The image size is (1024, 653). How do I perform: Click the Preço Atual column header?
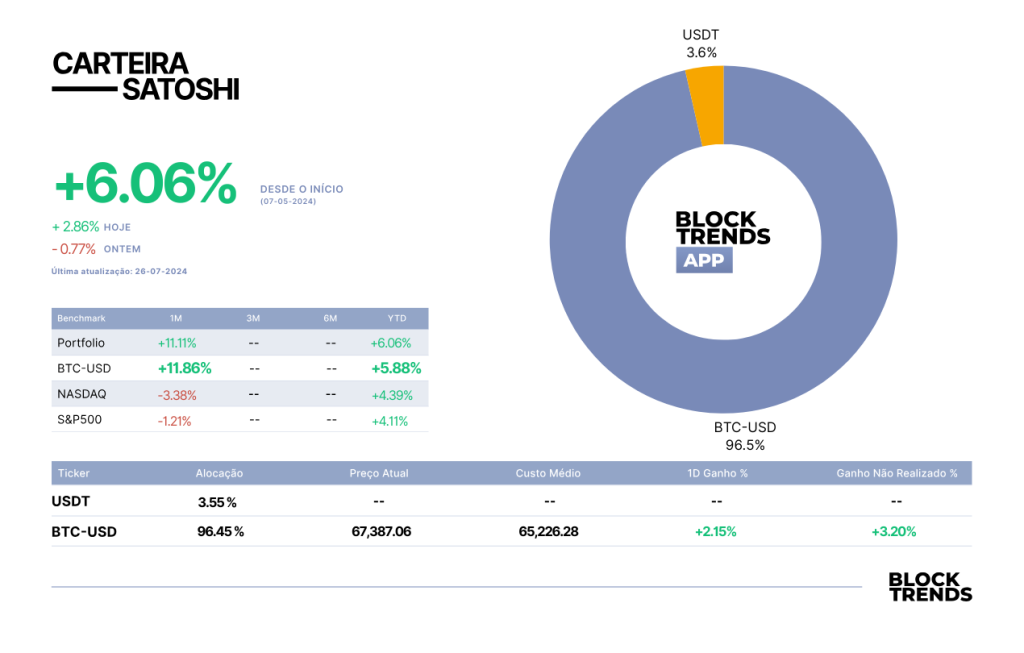(x=379, y=473)
